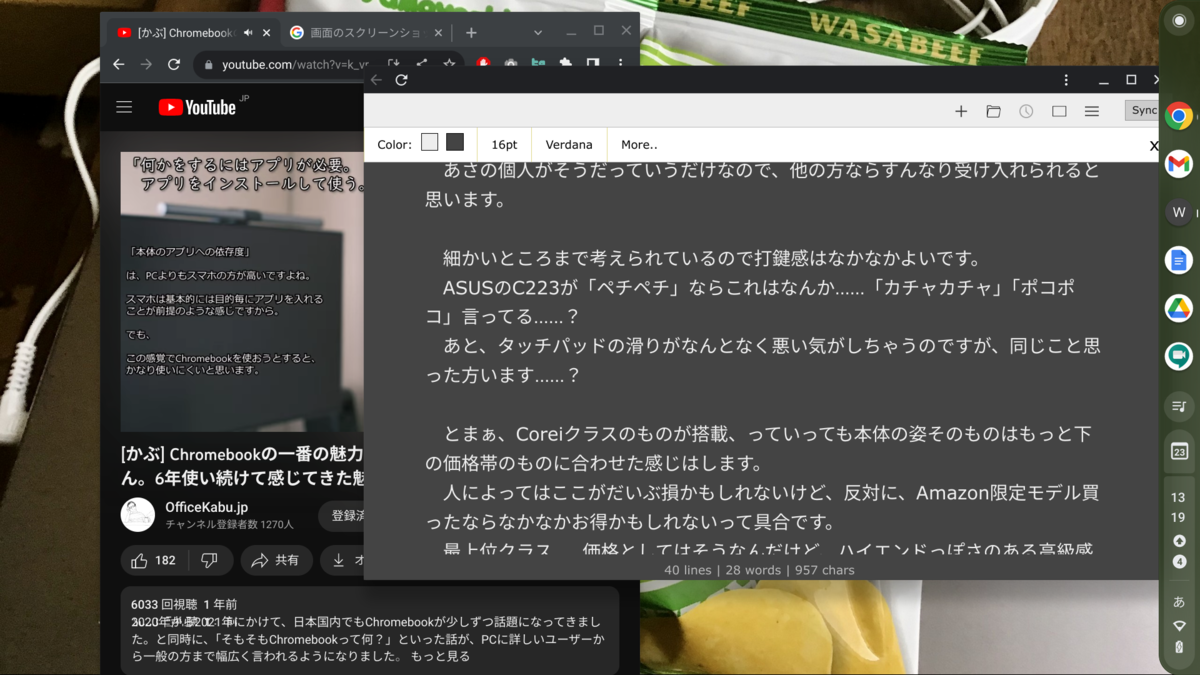Go back in the text editor window
Image resolution: width=1200 pixels, height=675 pixels.
pos(376,80)
